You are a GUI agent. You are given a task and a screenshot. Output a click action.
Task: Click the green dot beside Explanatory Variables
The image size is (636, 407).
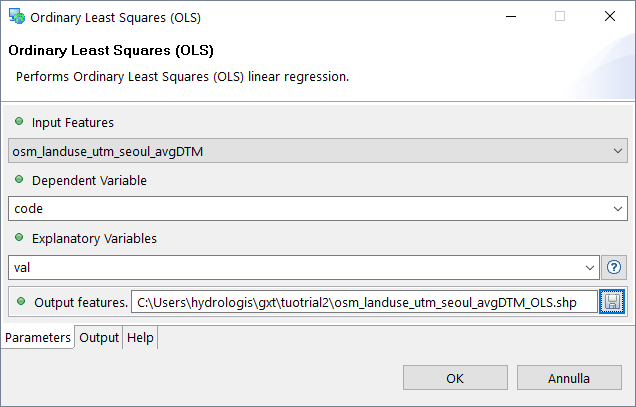[19, 238]
